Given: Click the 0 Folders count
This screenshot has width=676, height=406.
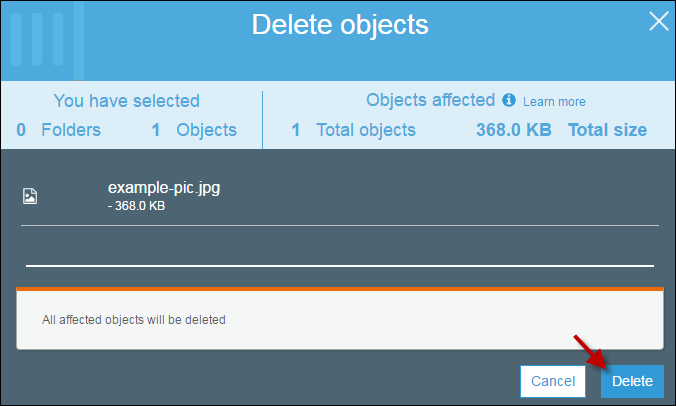Looking at the screenshot, I should [x=58, y=130].
